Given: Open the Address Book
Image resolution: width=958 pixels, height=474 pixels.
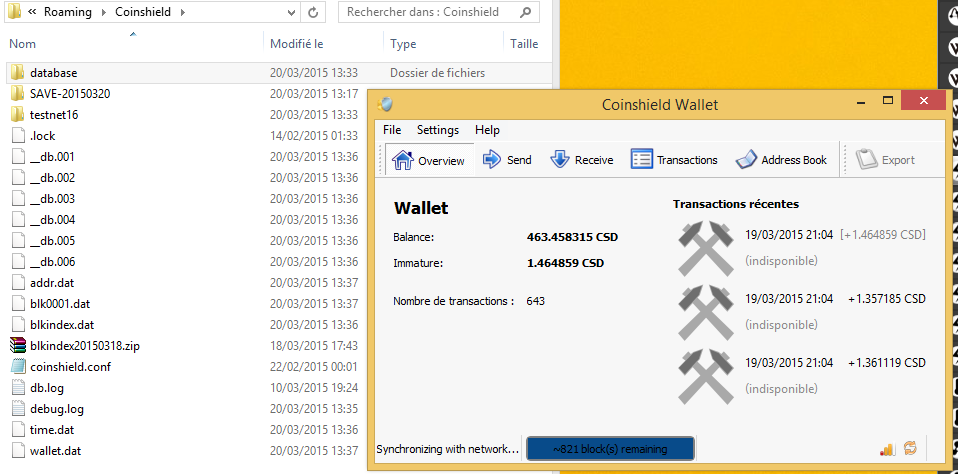Looking at the screenshot, I should click(781, 160).
